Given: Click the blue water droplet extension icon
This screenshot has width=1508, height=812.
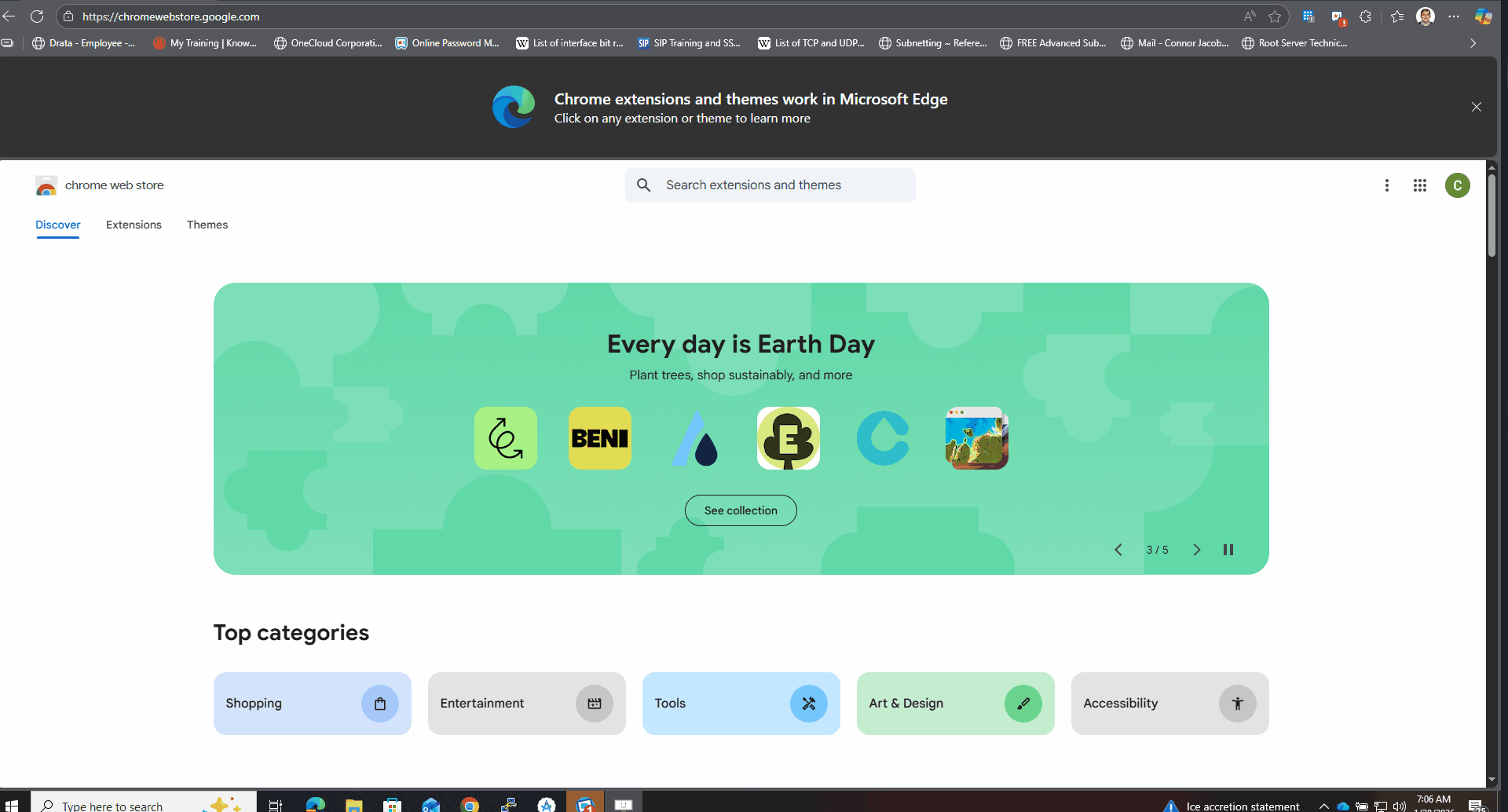Looking at the screenshot, I should (694, 438).
